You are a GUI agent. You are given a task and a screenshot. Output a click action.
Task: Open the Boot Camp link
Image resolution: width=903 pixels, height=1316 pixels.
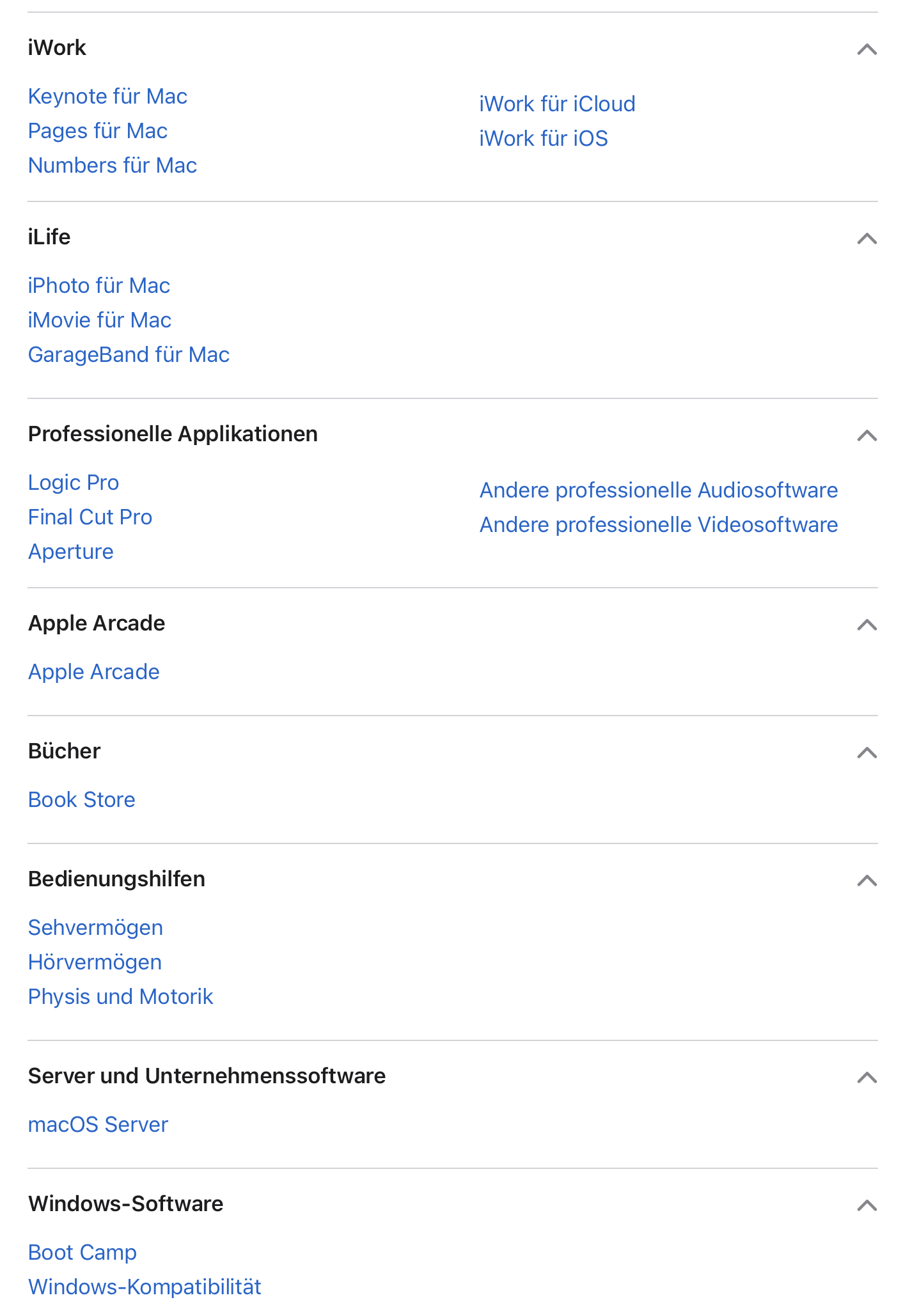click(82, 1253)
